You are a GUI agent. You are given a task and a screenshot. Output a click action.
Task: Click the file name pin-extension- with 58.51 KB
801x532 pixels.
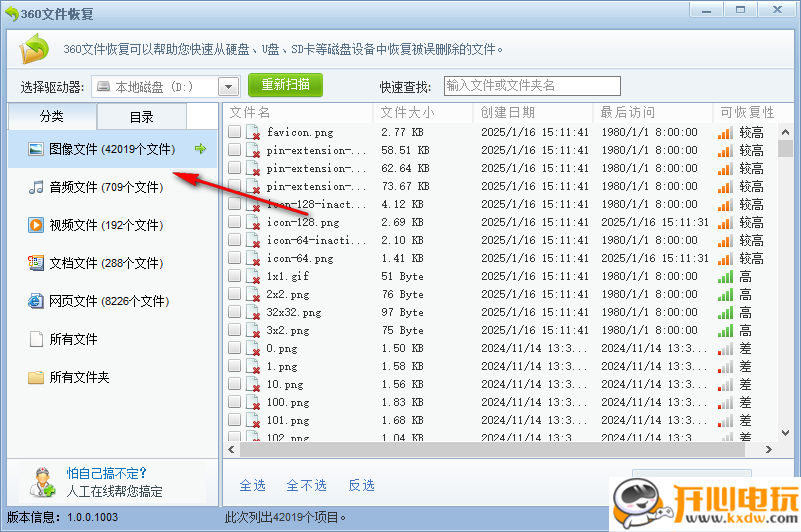(x=316, y=151)
